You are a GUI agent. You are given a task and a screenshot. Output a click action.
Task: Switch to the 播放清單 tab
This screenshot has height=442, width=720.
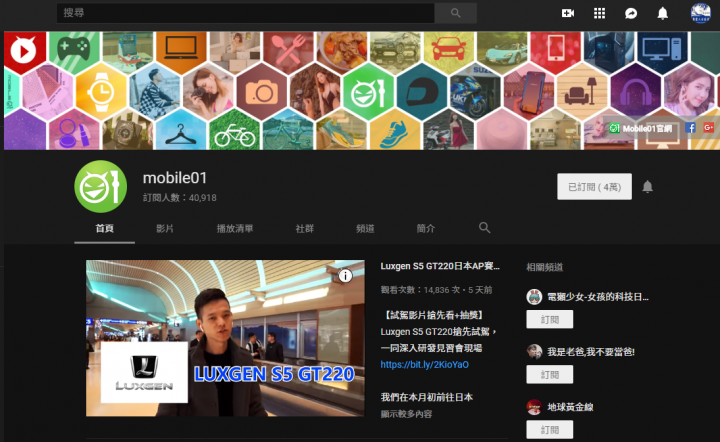click(235, 228)
